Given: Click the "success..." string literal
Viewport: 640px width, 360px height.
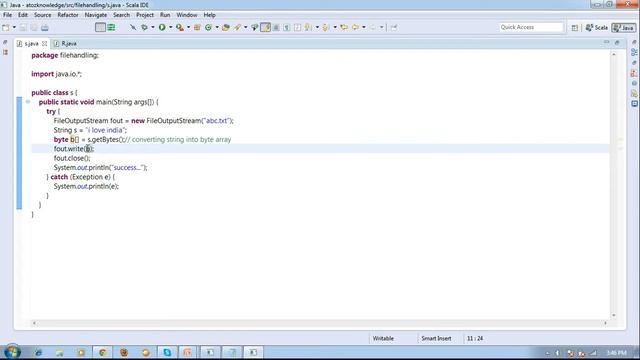Looking at the screenshot, I should 127,167.
